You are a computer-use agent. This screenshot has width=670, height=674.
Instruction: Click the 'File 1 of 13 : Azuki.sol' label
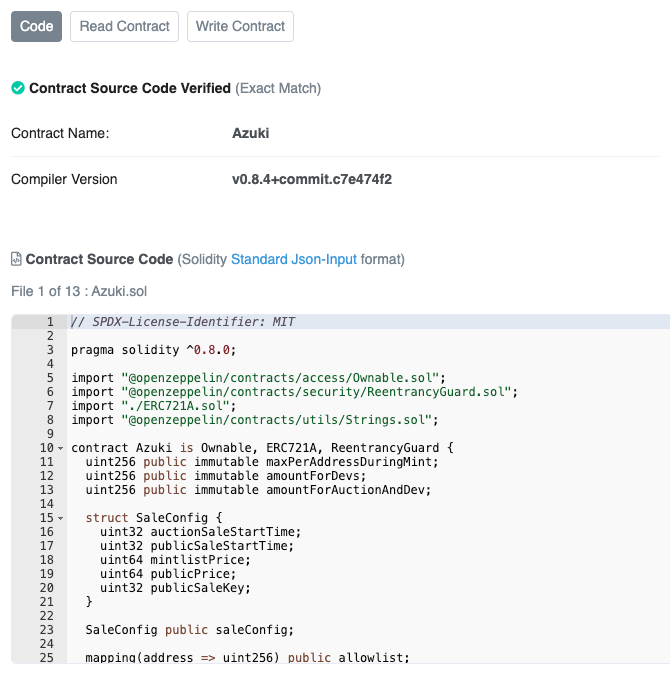click(79, 291)
